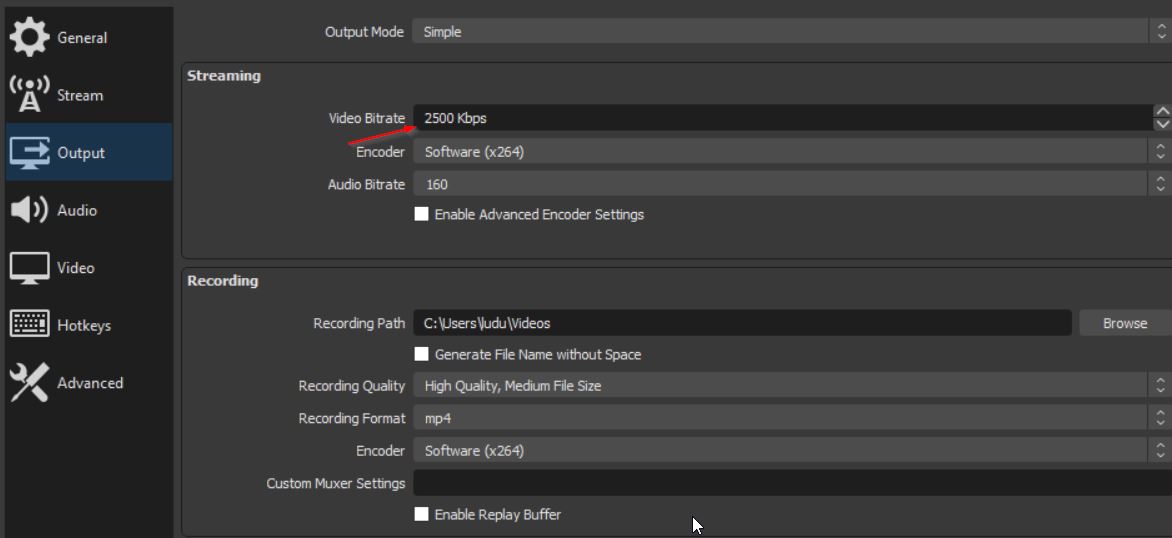Viewport: 1172px width, 538px height.
Task: Click the Output monitor arrow icon
Action: pyautogui.click(x=29, y=152)
